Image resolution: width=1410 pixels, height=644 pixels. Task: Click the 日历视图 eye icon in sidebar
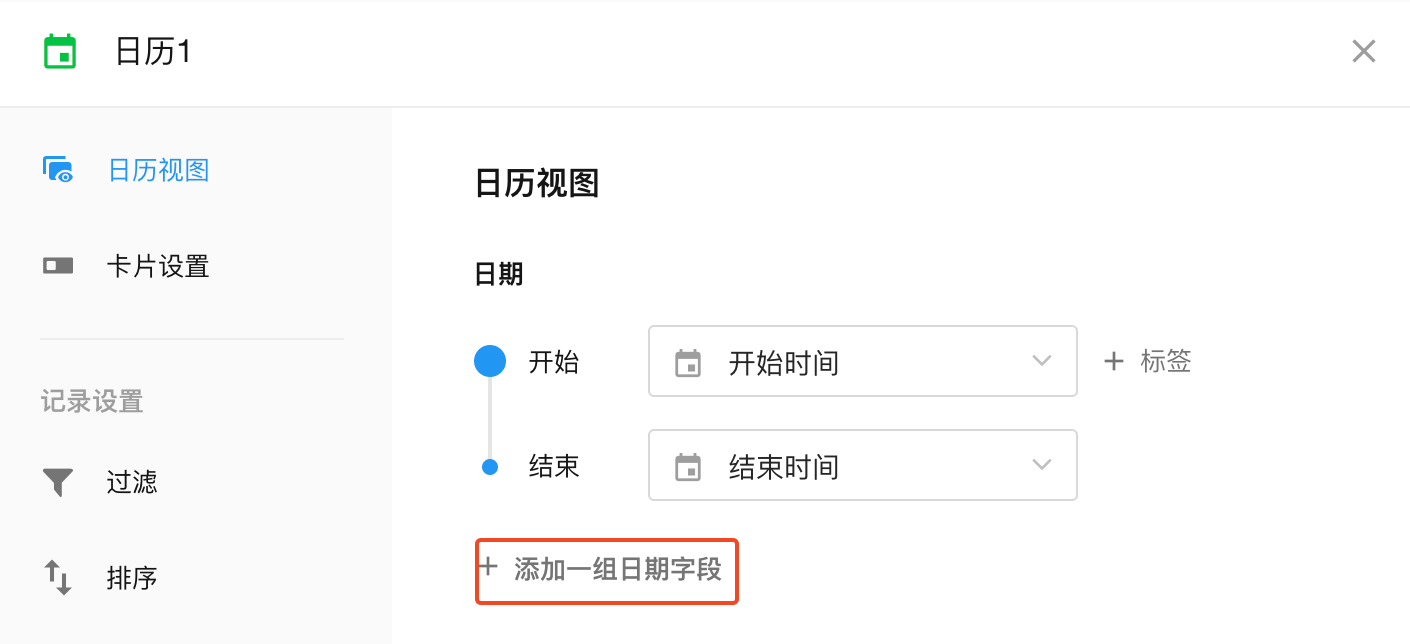click(58, 169)
